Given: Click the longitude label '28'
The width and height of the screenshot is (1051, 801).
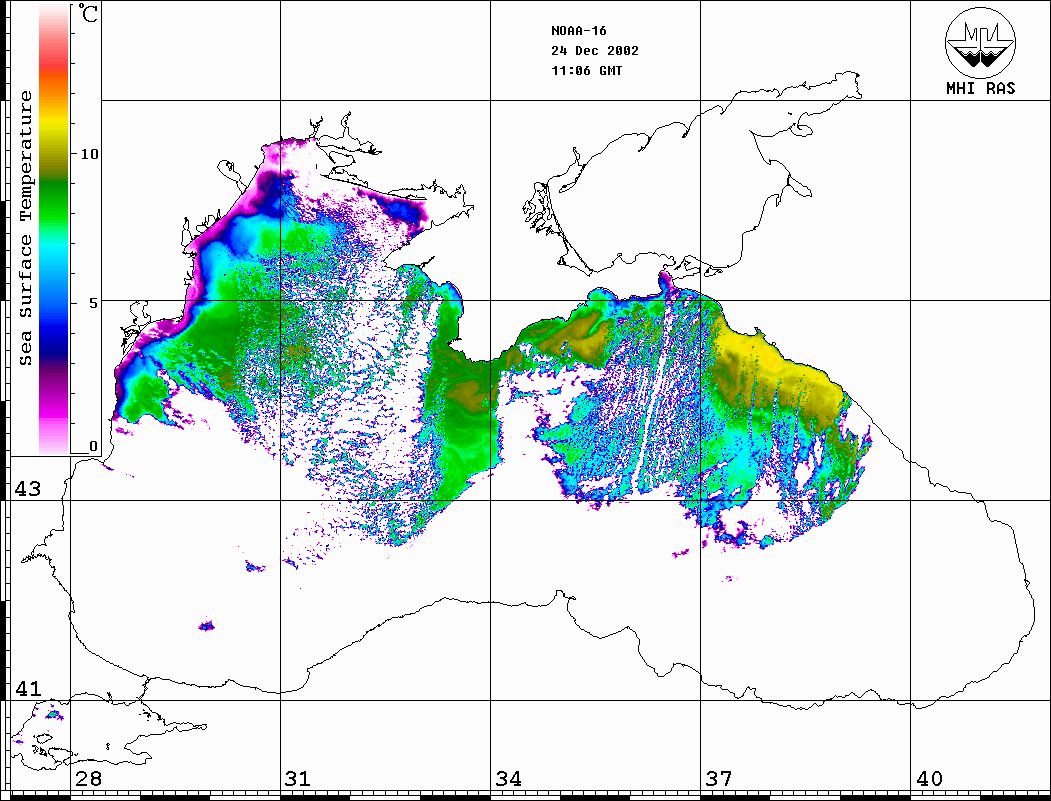Looking at the screenshot, I should (88, 778).
